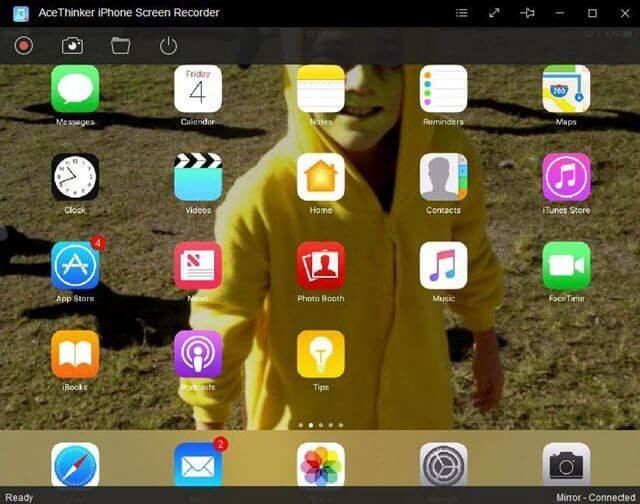This screenshot has width=640, height=504.
Task: Take a screenshot with the camera icon
Action: coord(72,45)
